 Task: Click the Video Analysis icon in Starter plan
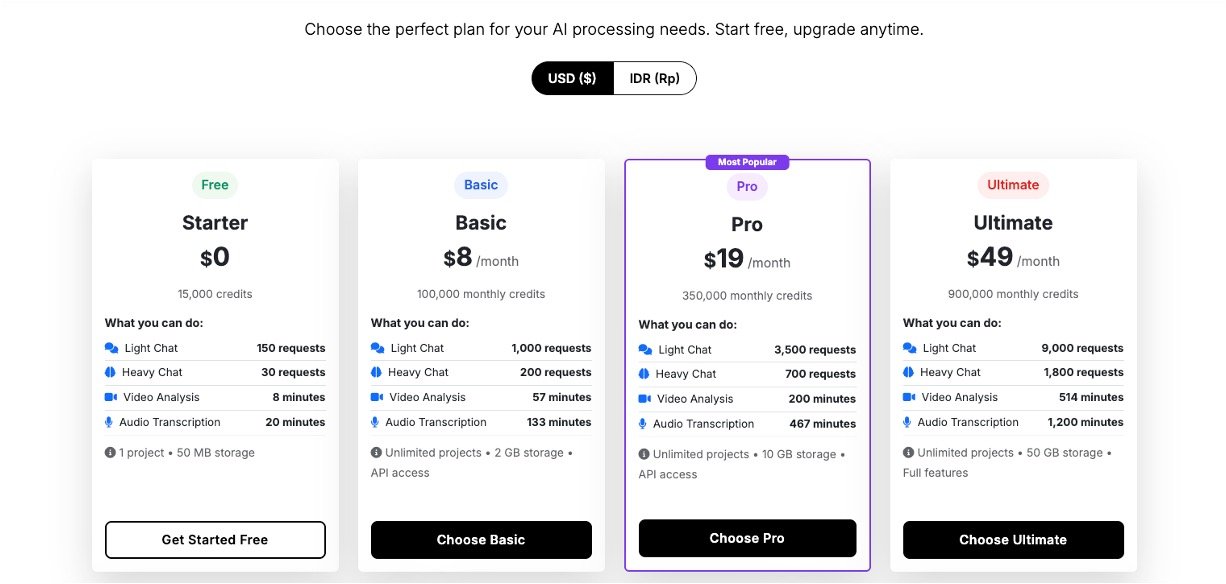(x=111, y=397)
